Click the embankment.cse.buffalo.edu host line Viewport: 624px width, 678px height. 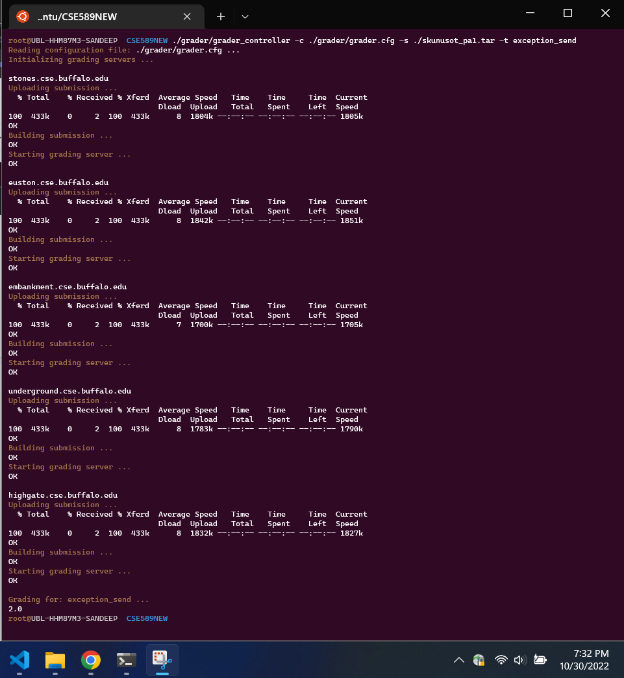[67, 287]
